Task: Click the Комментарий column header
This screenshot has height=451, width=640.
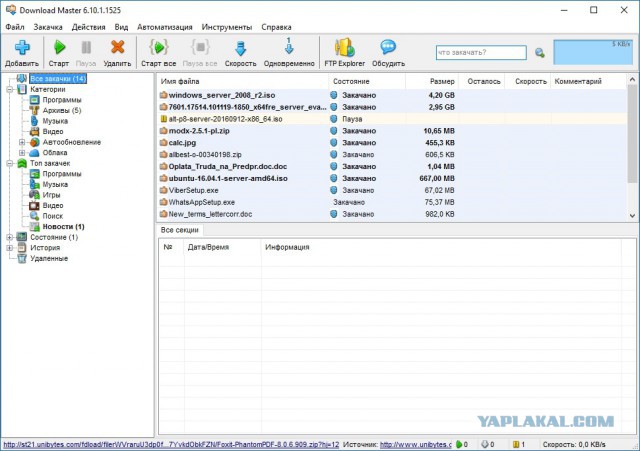Action: (x=589, y=82)
